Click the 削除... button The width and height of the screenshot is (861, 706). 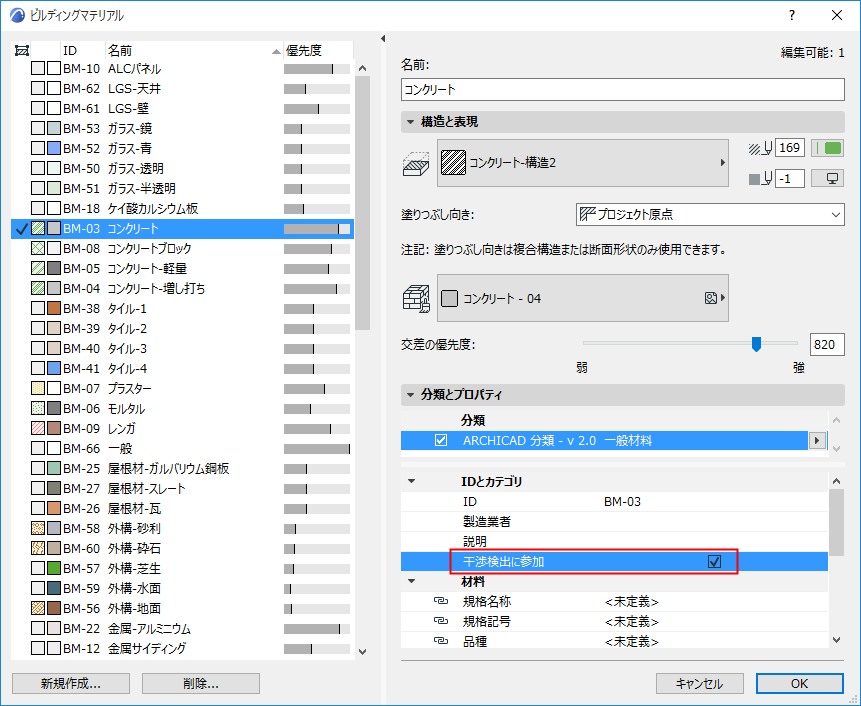[x=201, y=683]
